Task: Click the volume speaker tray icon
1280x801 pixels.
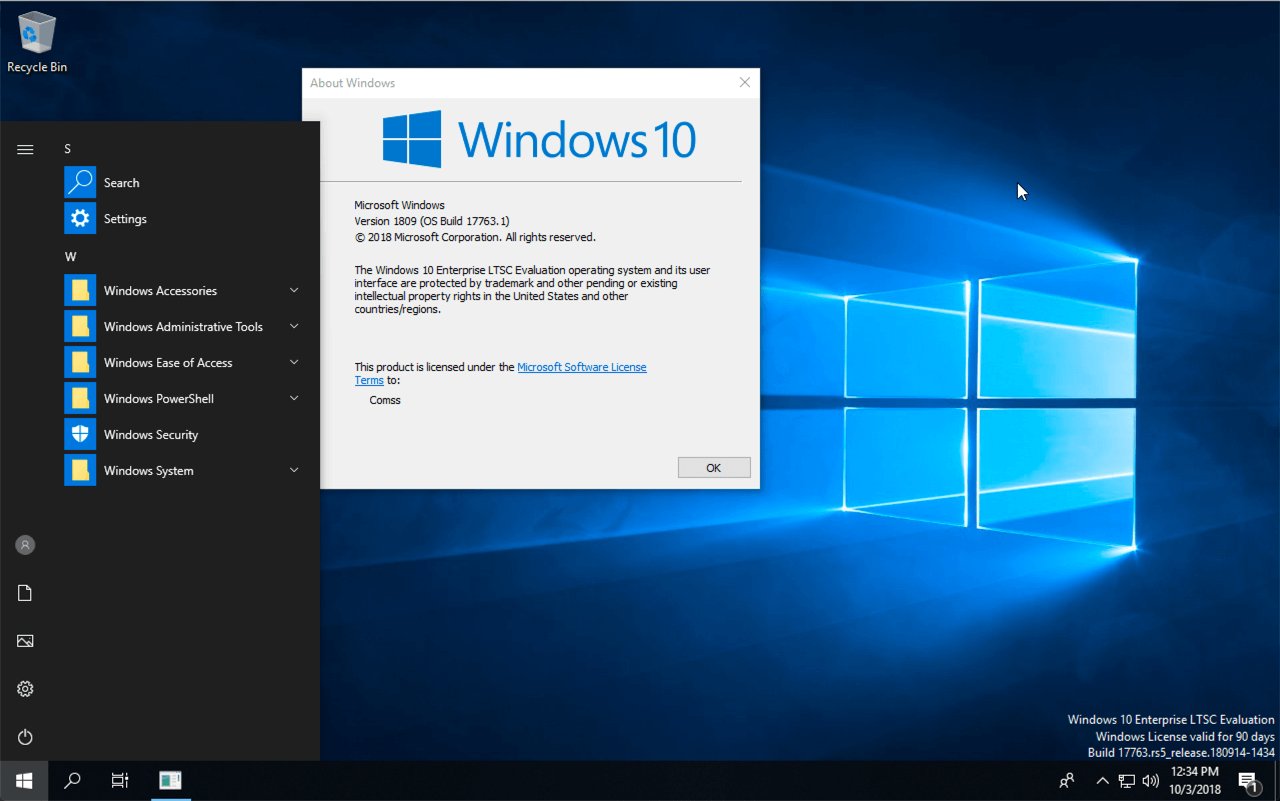Action: pyautogui.click(x=1150, y=781)
